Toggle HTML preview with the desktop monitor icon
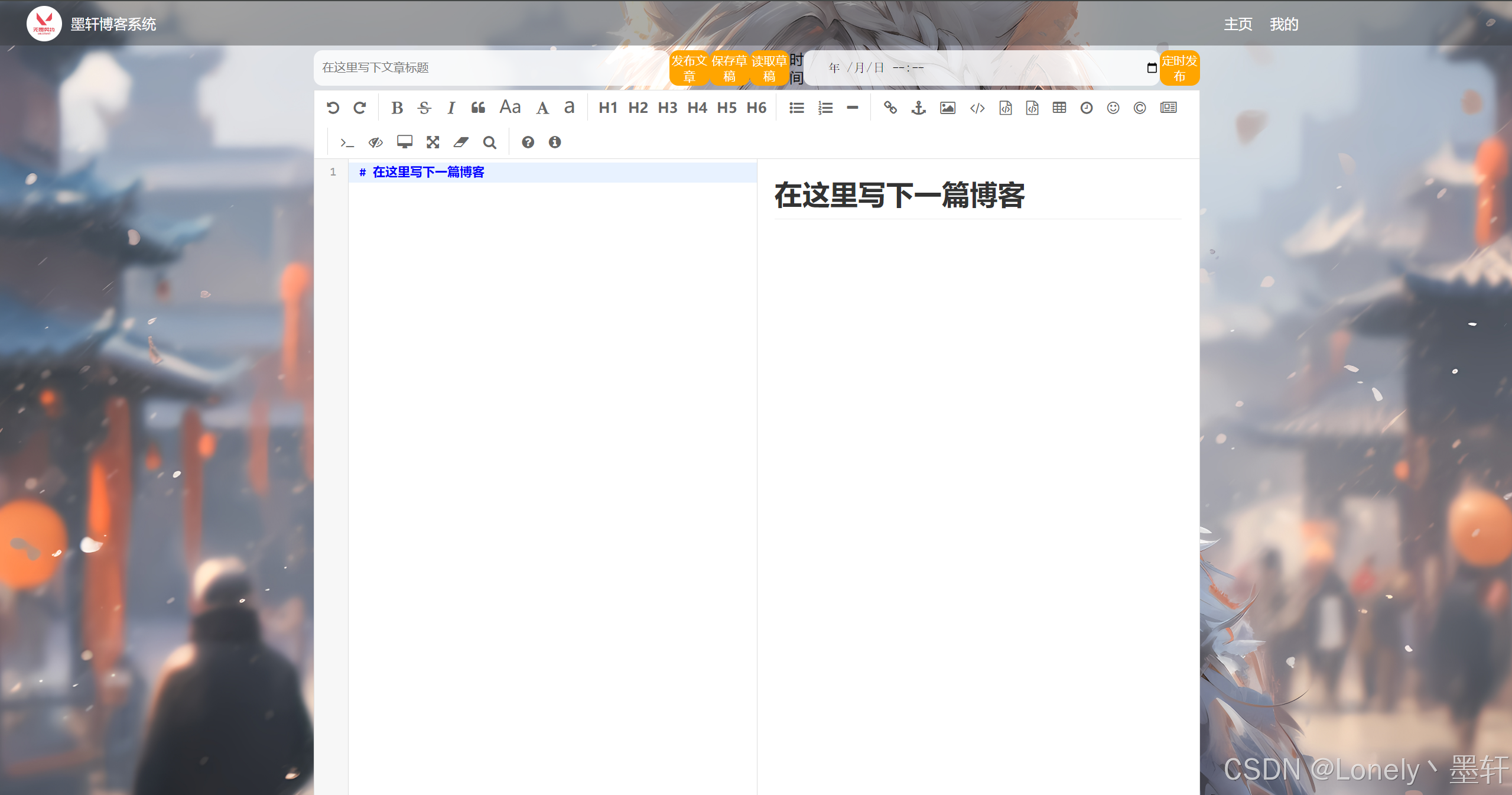This screenshot has width=1512, height=795. (x=405, y=142)
